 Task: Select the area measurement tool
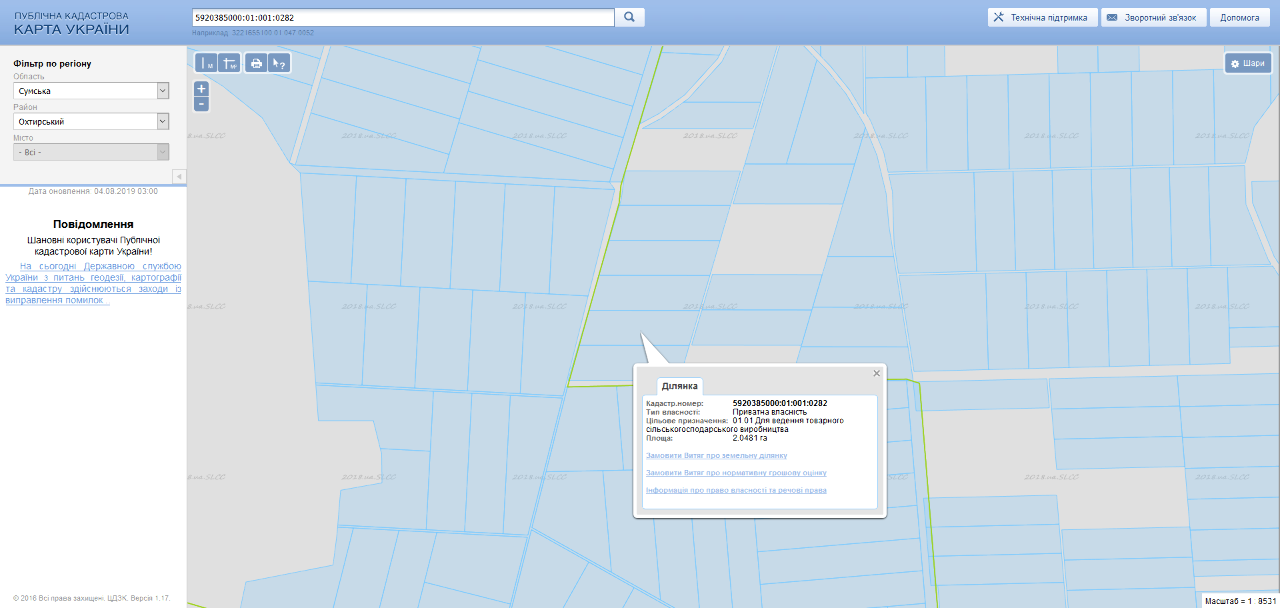pos(229,63)
